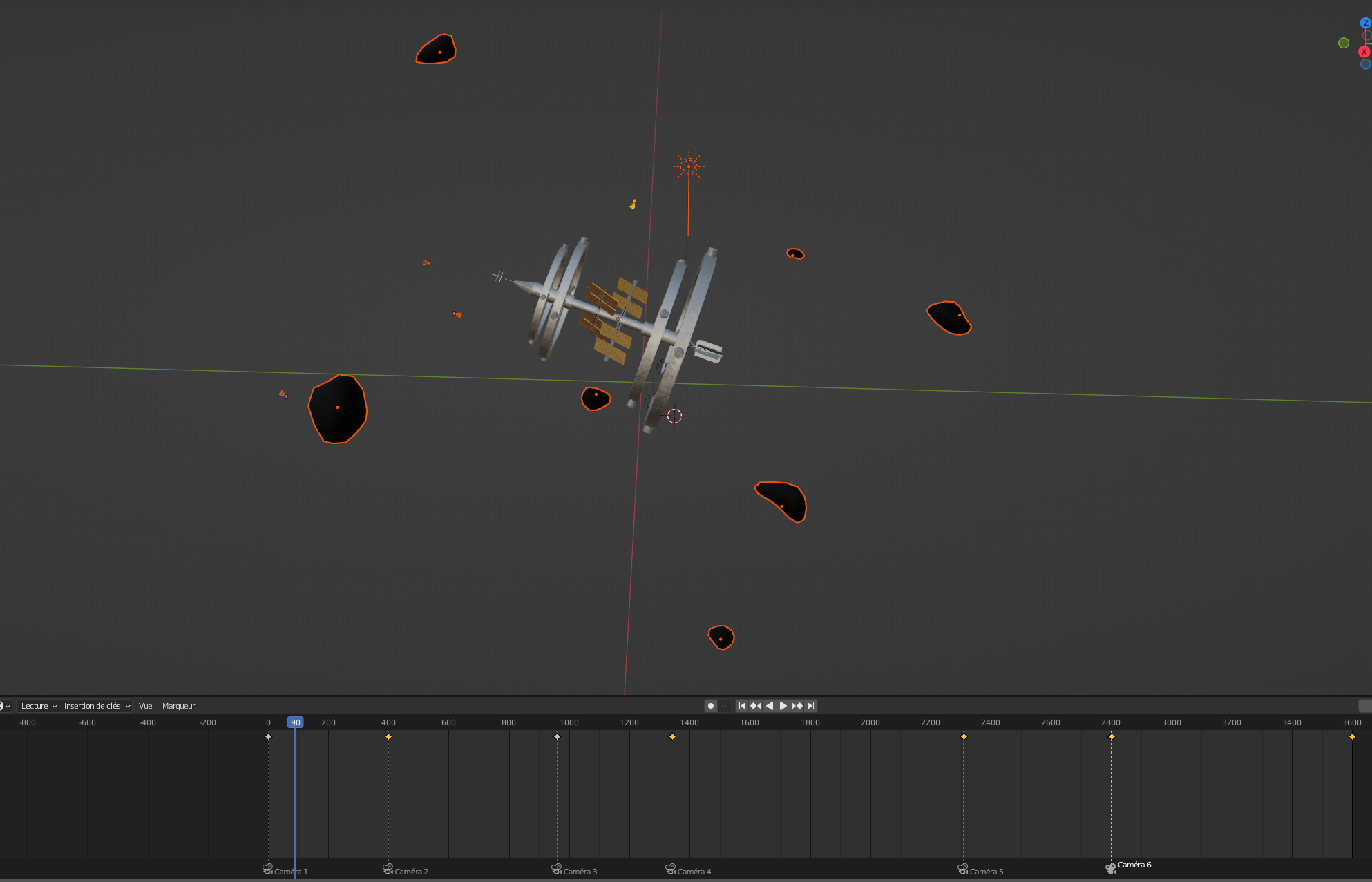Jump to the end of the timeline
The width and height of the screenshot is (1372, 882).
(810, 705)
